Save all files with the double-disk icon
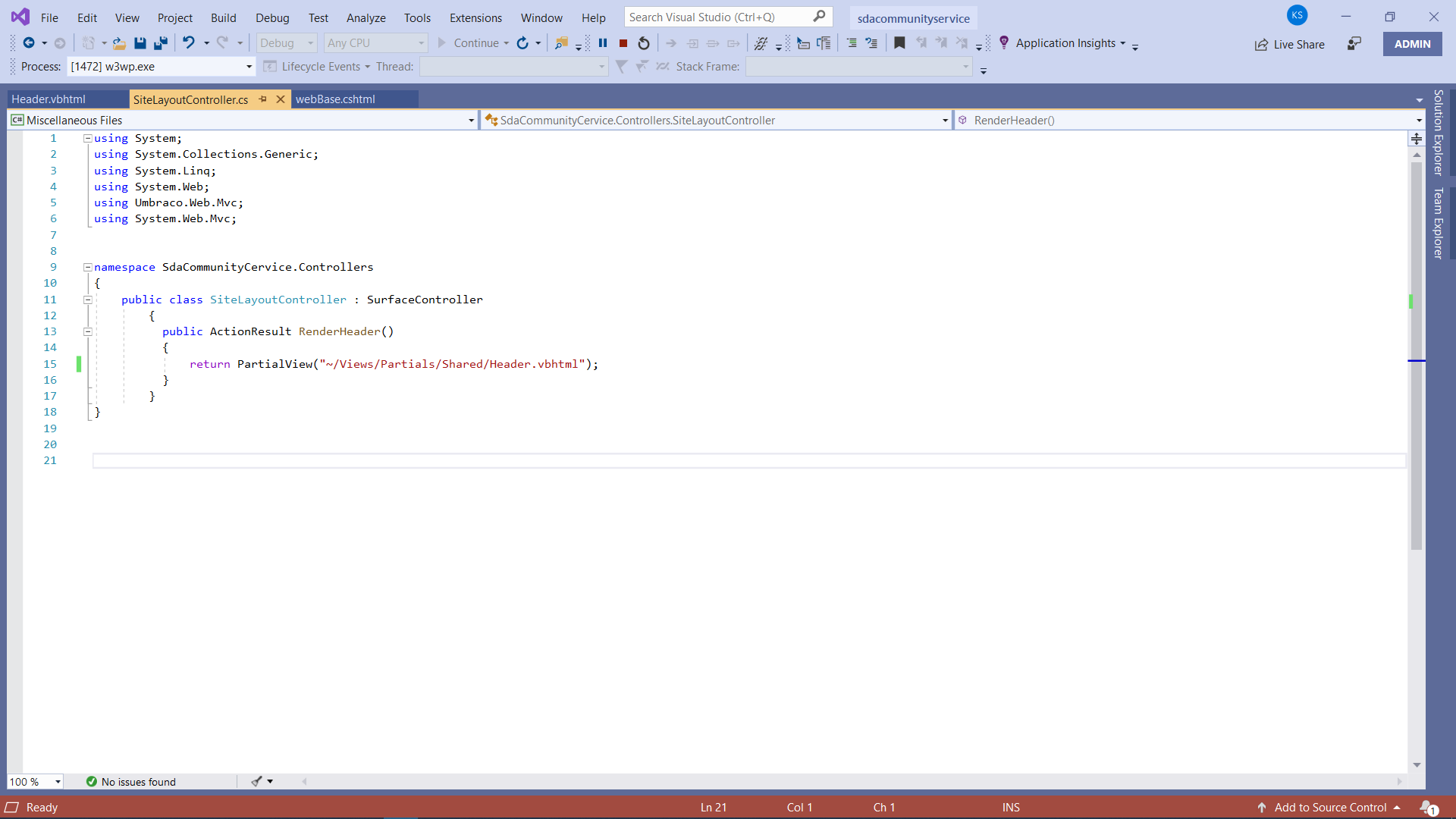The width and height of the screenshot is (1456, 819). [x=161, y=43]
